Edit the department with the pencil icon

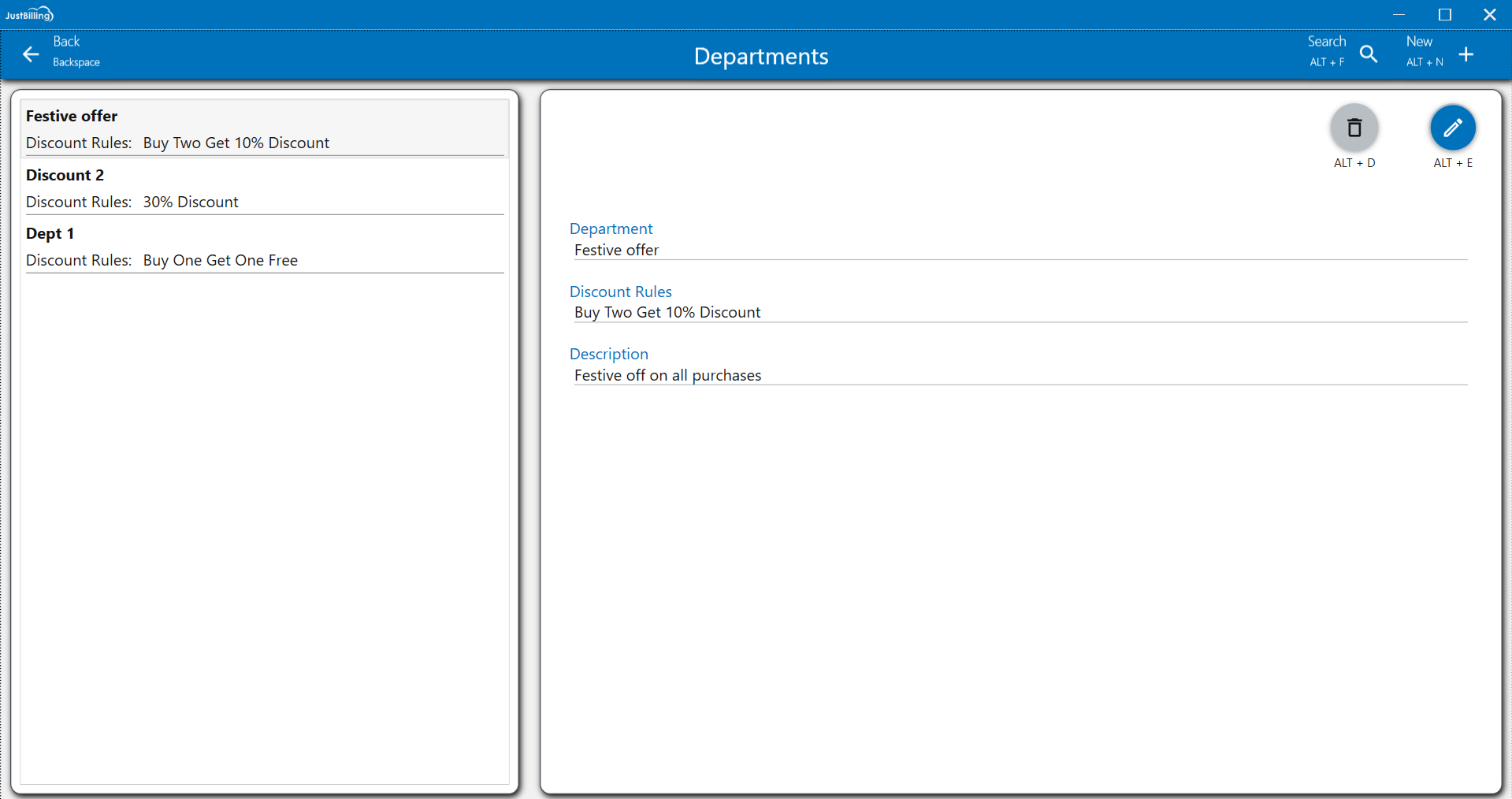pyautogui.click(x=1452, y=128)
